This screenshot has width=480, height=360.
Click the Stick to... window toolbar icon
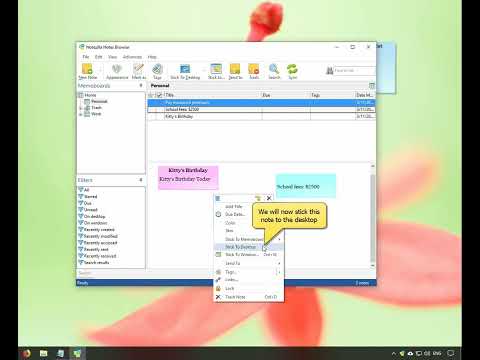point(216,71)
